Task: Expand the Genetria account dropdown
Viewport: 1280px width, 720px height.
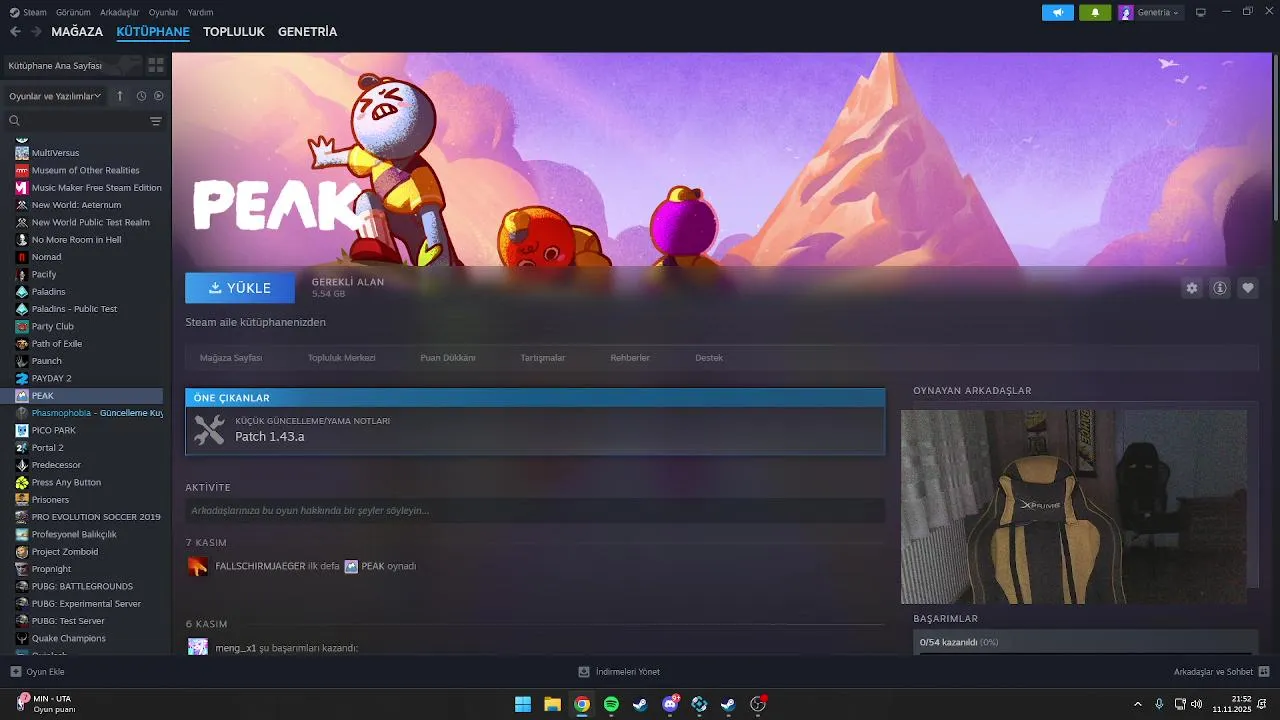Action: point(1150,12)
